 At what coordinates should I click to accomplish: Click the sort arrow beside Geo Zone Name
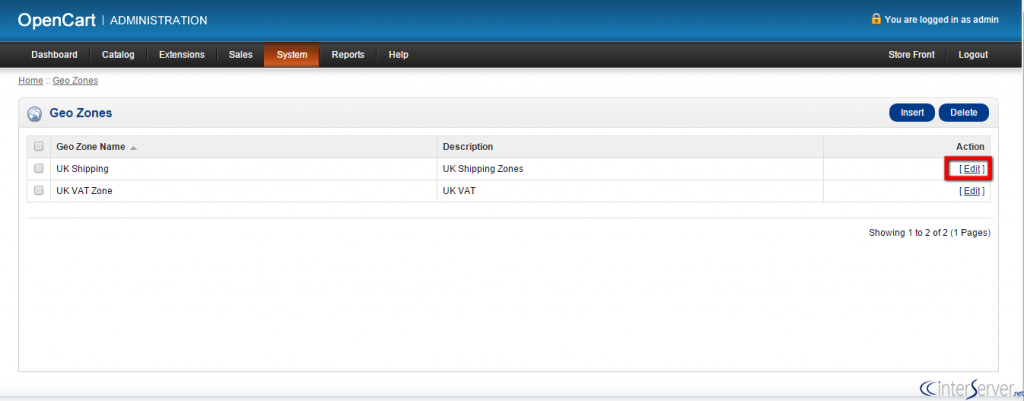pyautogui.click(x=133, y=148)
